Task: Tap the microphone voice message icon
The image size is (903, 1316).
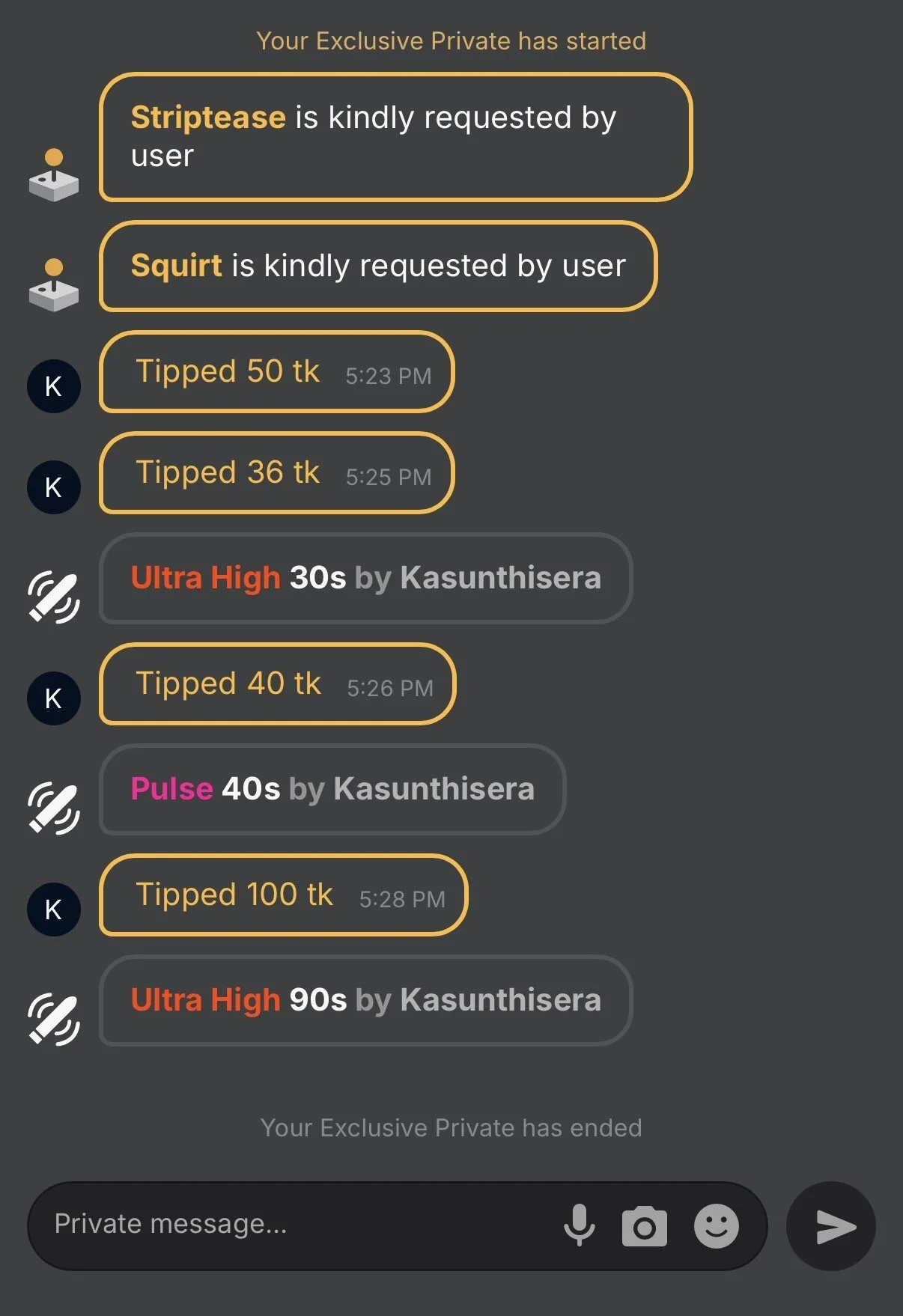Action: pos(579,1225)
